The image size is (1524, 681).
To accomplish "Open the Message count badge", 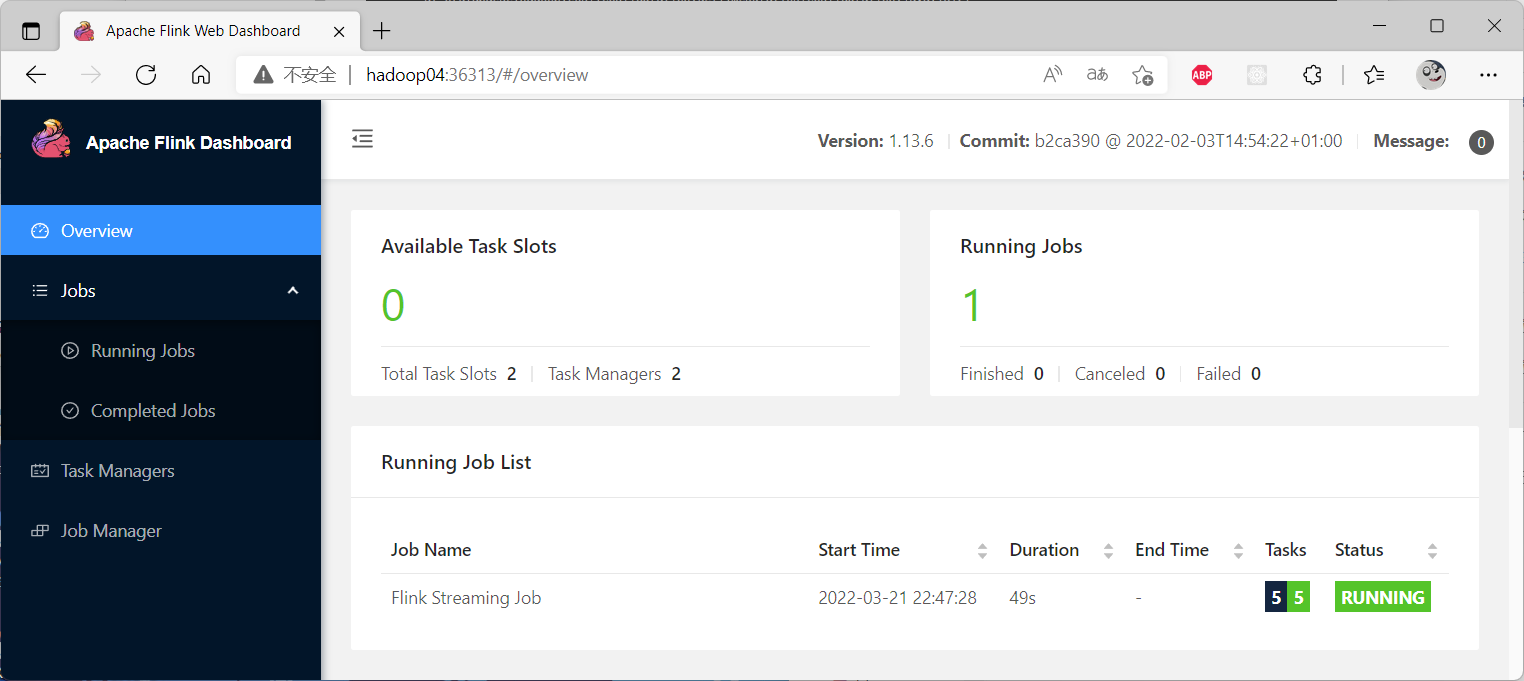I will (1481, 142).
